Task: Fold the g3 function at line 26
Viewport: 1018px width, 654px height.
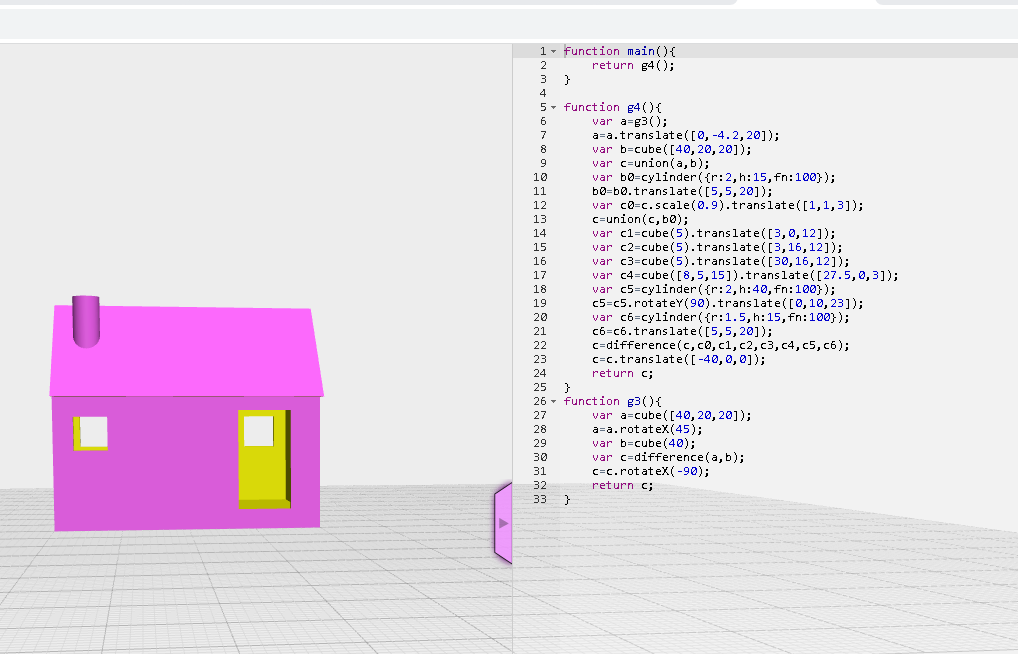Action: [553, 401]
